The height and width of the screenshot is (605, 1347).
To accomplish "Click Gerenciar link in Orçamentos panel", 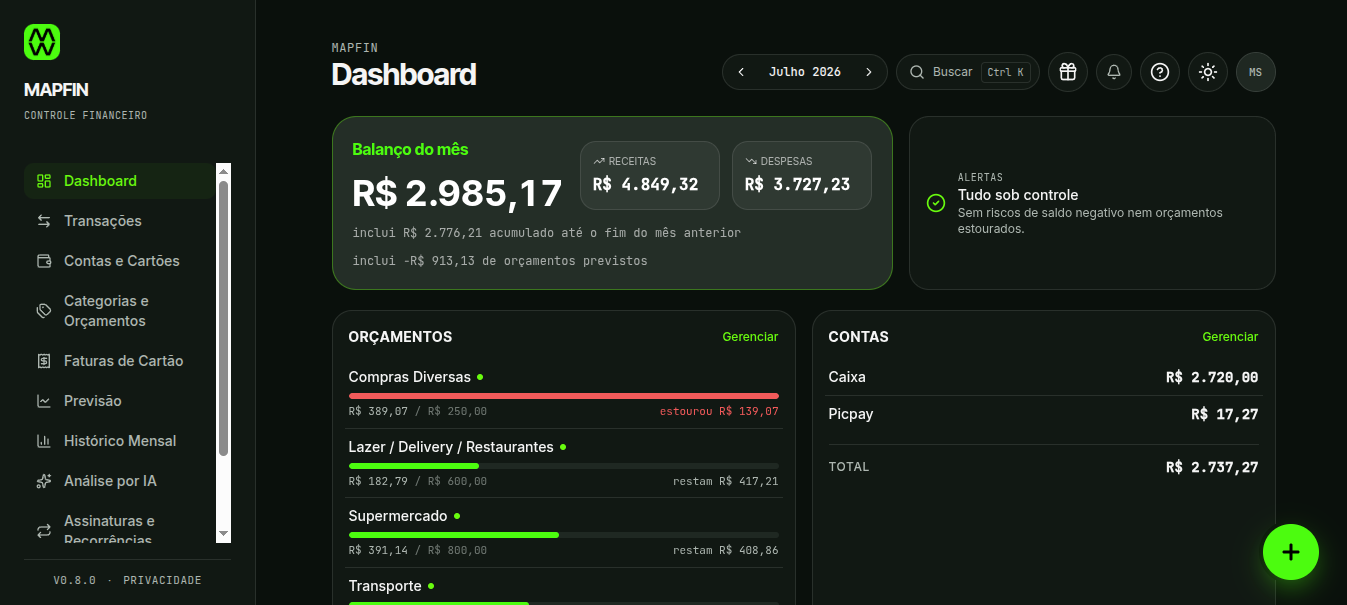I will pyautogui.click(x=750, y=337).
